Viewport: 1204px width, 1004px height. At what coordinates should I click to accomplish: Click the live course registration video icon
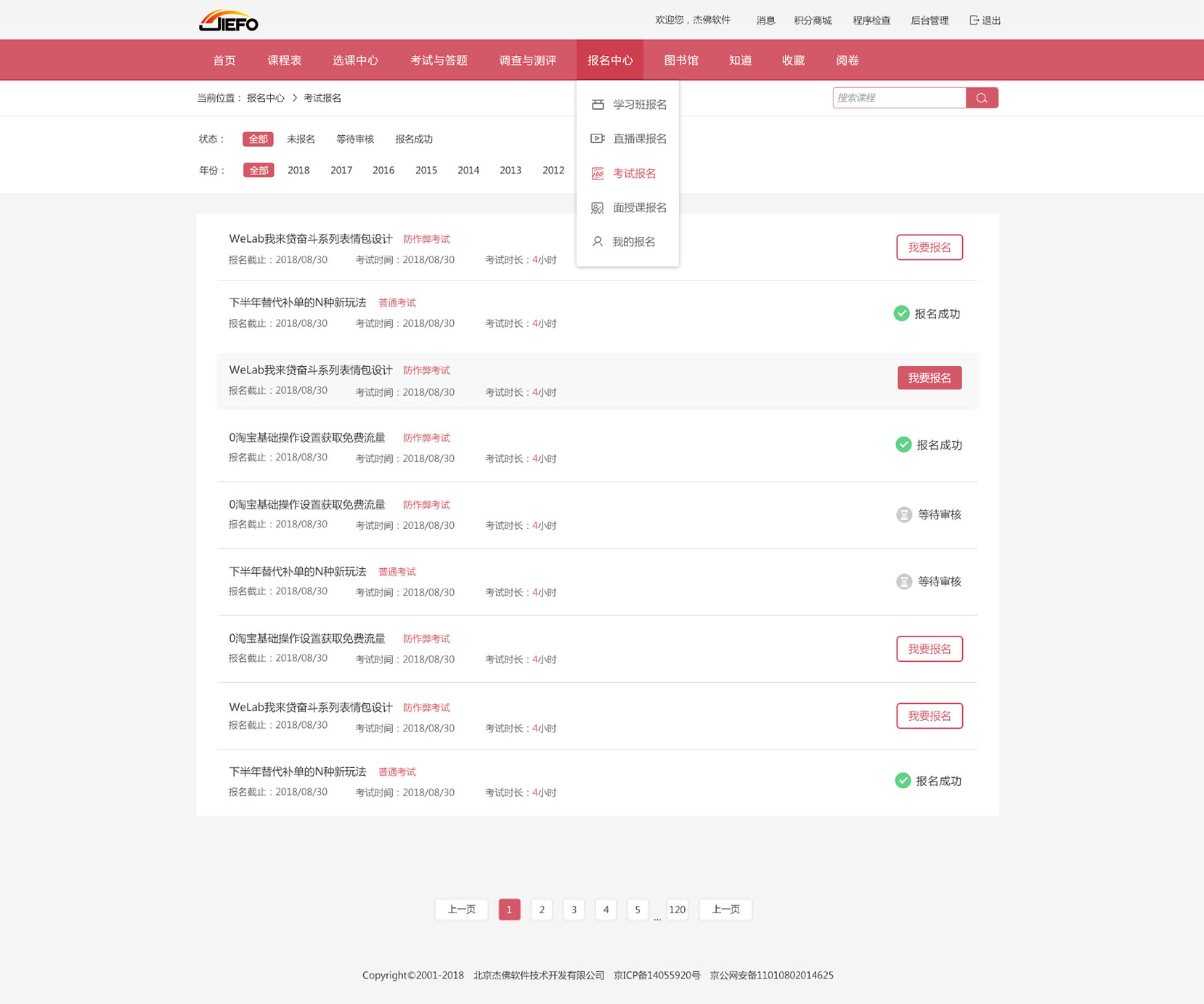click(598, 139)
